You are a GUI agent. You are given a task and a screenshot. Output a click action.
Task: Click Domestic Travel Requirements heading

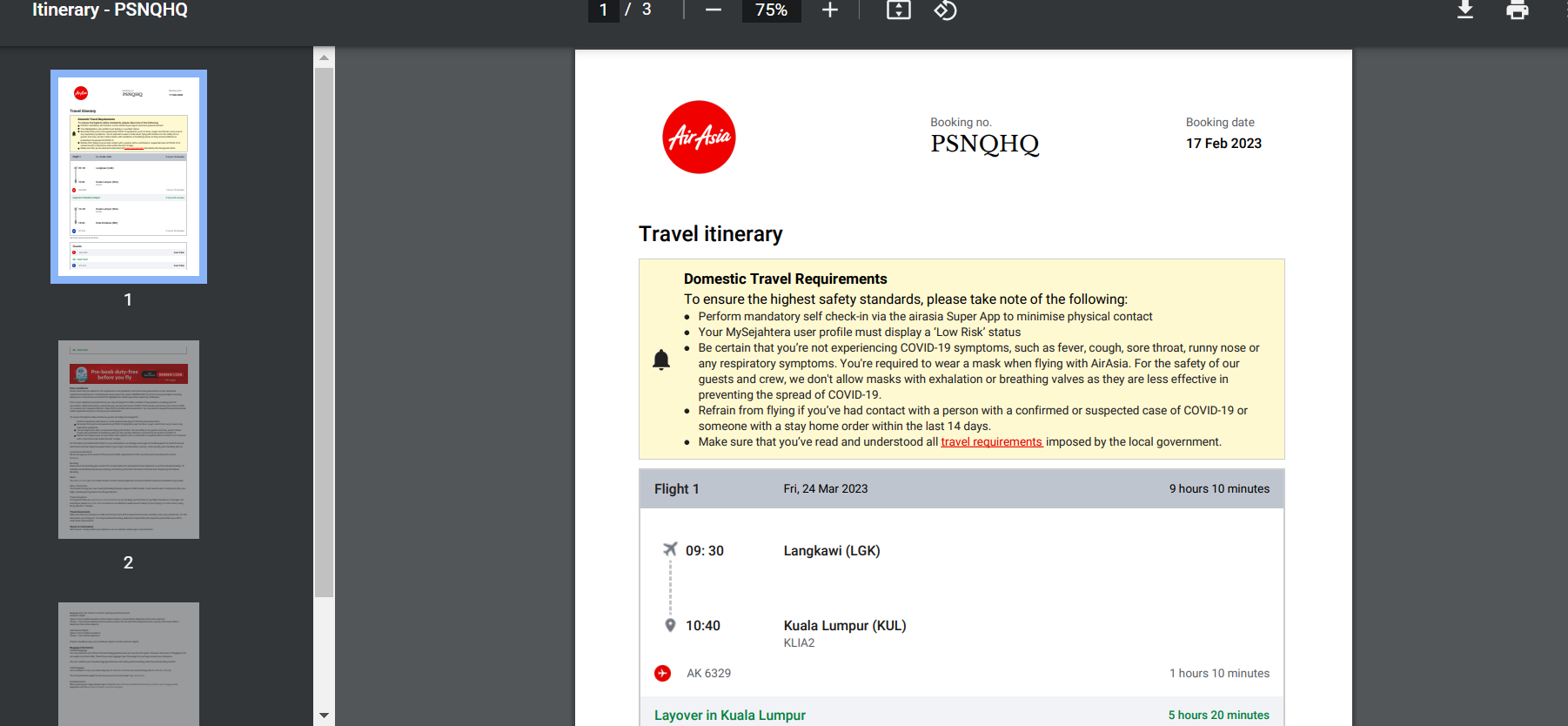[x=786, y=279]
